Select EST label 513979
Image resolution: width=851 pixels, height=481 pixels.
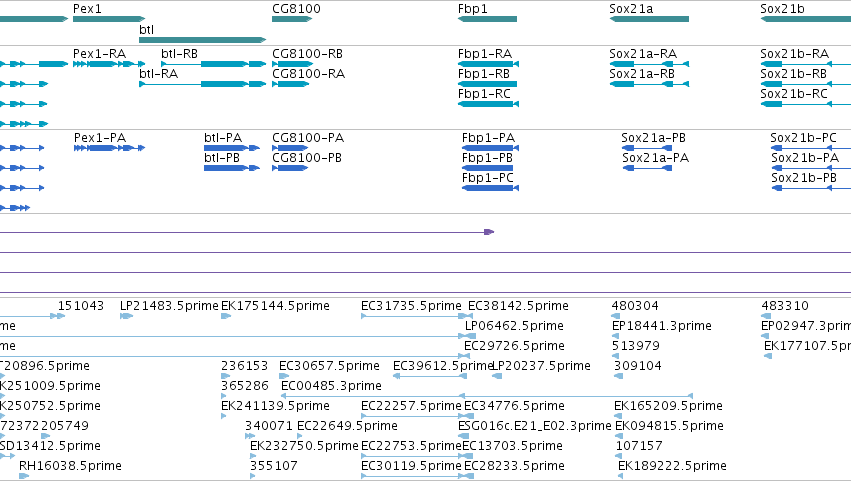click(x=636, y=346)
